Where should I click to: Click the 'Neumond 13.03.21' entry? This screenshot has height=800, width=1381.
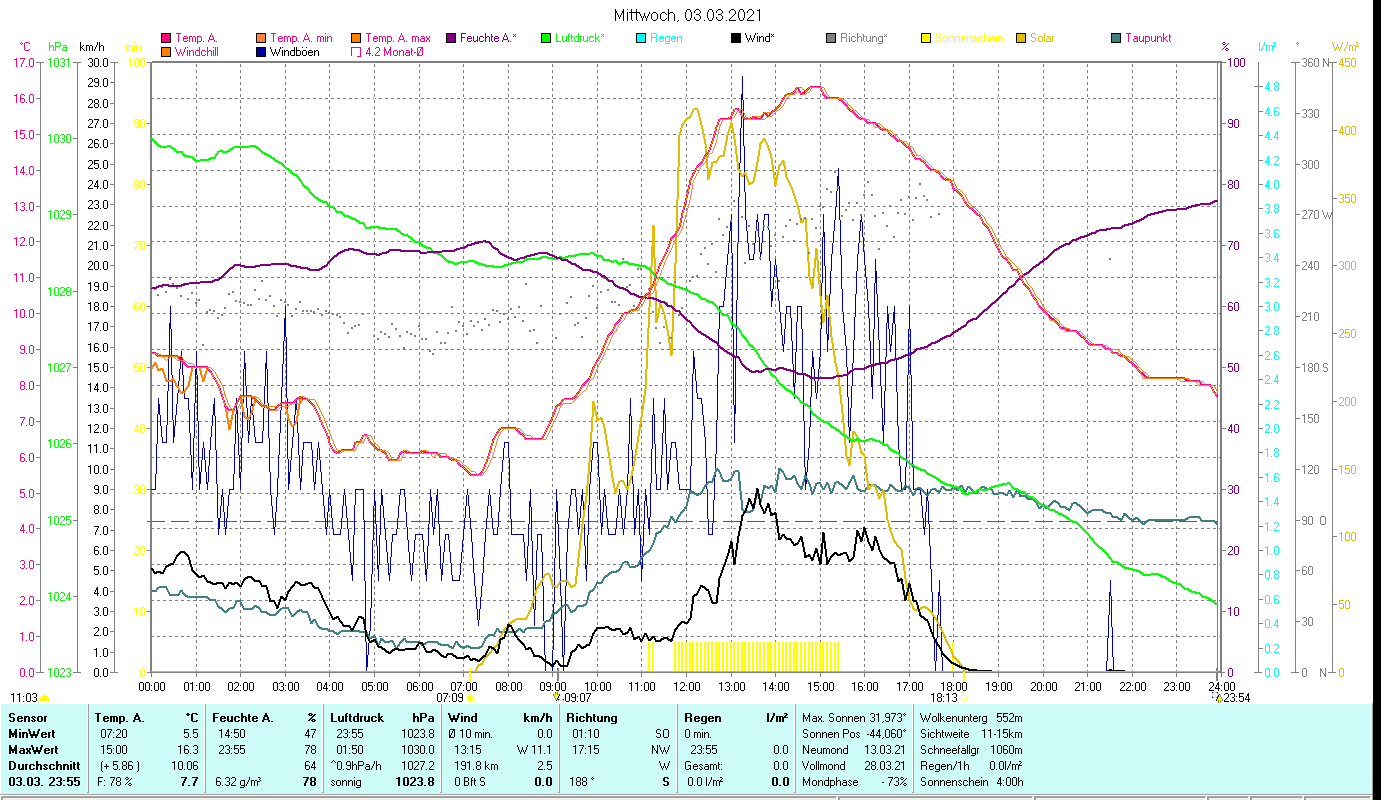click(855, 749)
